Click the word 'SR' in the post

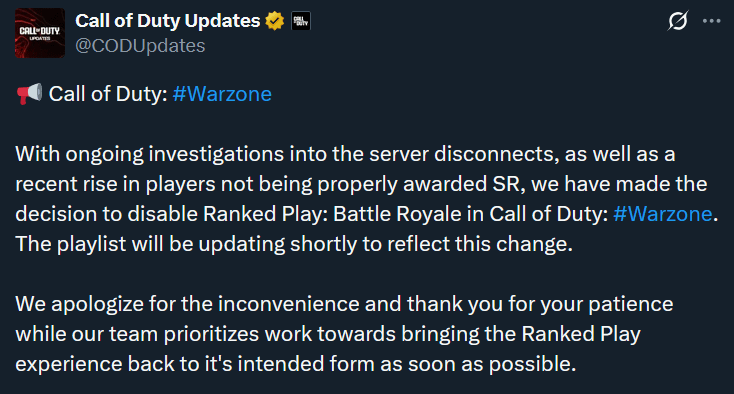(x=506, y=184)
